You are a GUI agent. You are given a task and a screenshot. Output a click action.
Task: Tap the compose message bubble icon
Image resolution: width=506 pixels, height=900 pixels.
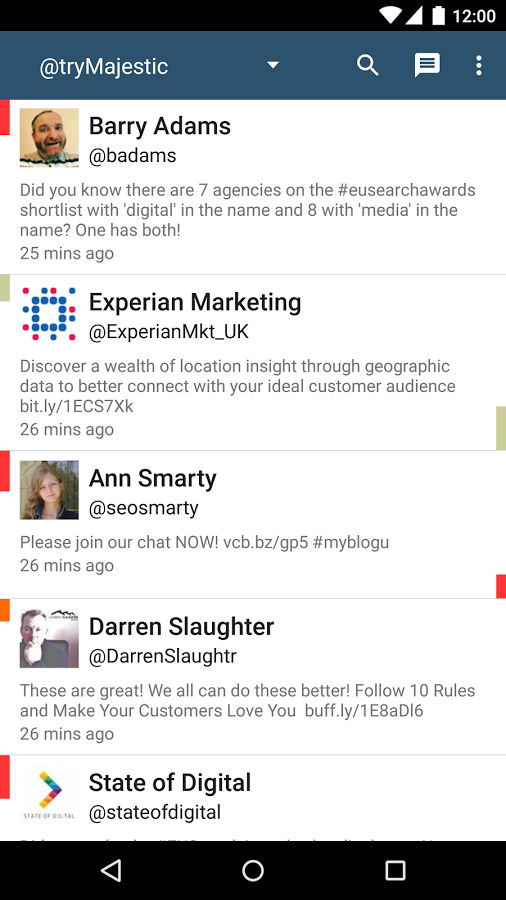(427, 65)
